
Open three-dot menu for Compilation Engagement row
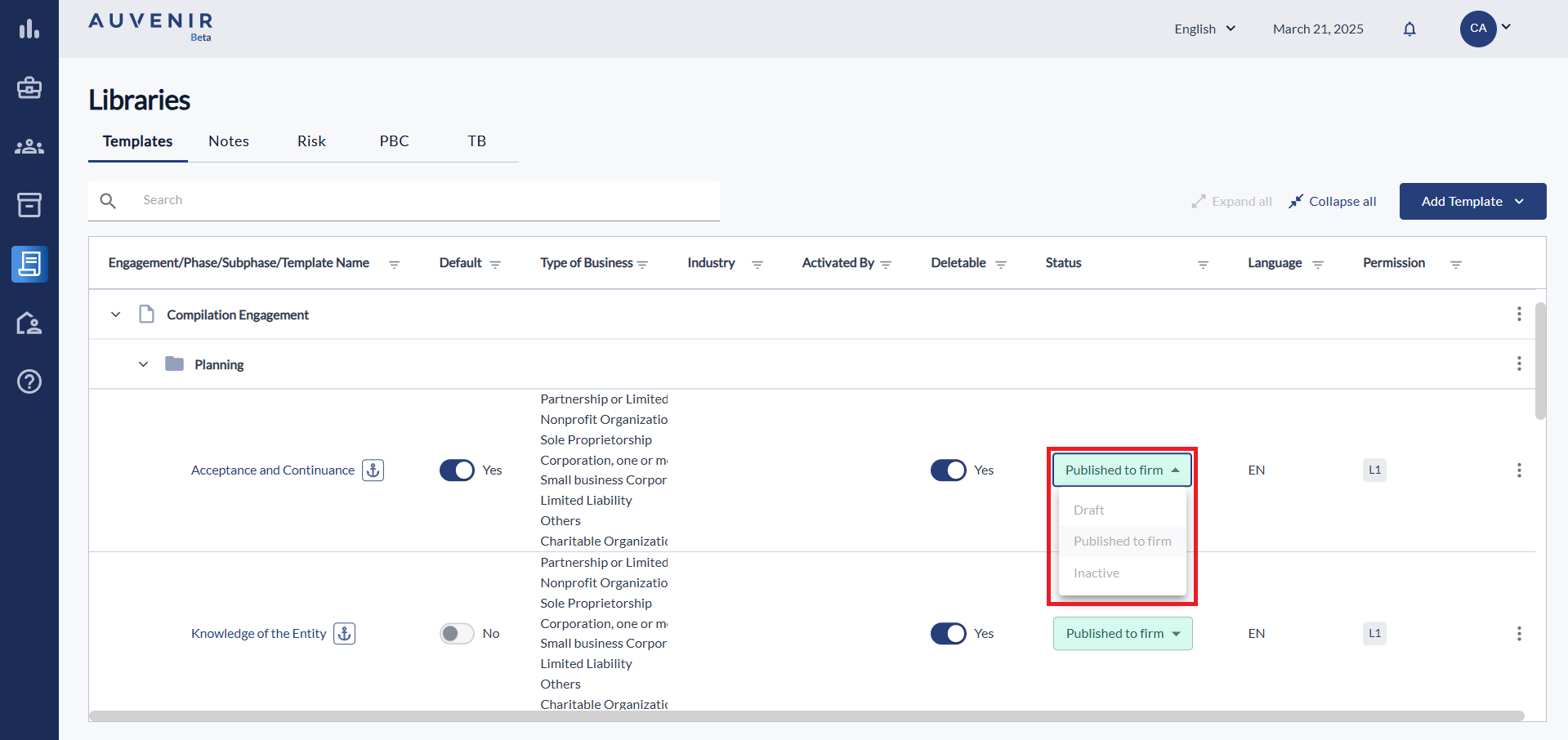pyautogui.click(x=1519, y=314)
